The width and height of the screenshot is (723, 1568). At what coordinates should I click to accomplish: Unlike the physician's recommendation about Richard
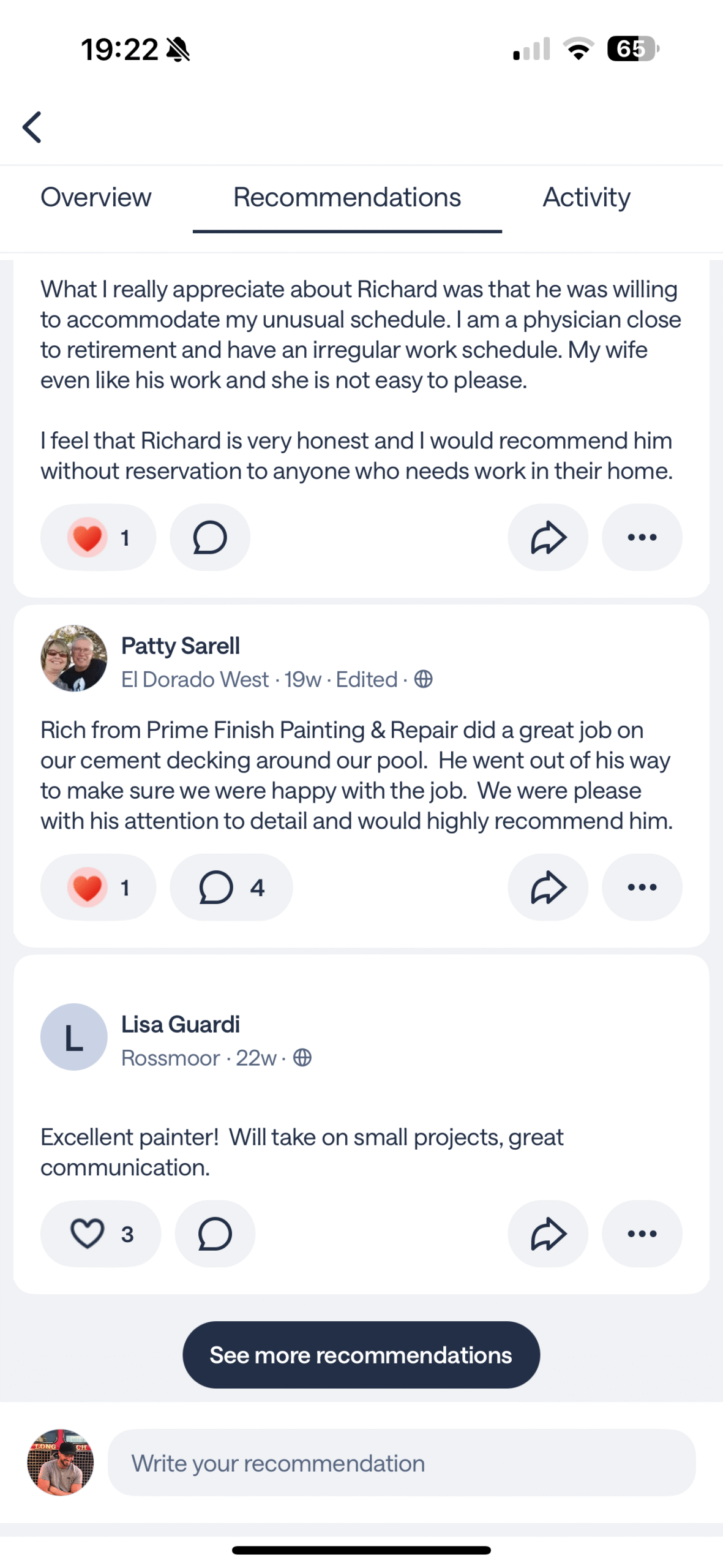98,537
